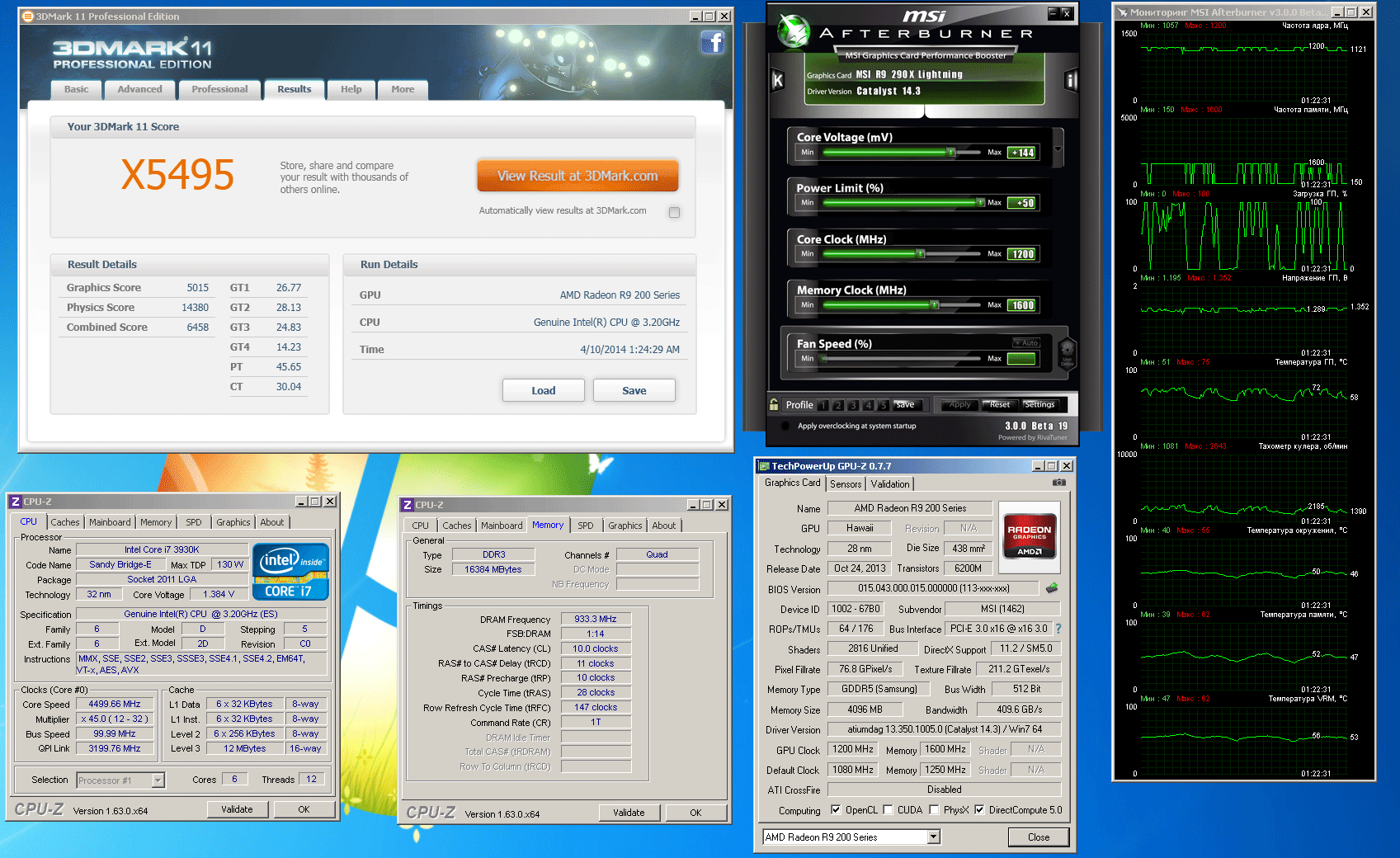The image size is (1400, 858).
Task: Select profile slot 4 in Afterburner
Action: (x=868, y=405)
